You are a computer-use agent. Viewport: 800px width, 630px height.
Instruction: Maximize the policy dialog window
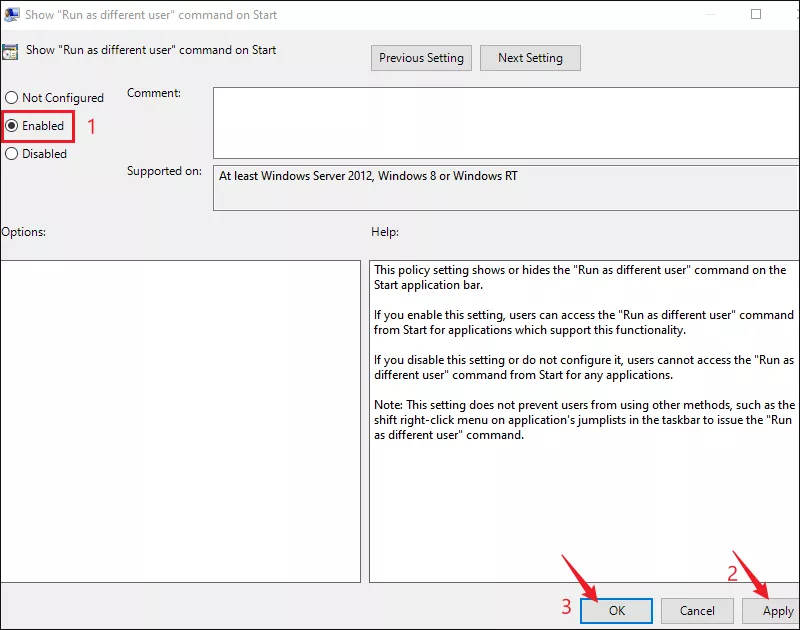[x=756, y=14]
